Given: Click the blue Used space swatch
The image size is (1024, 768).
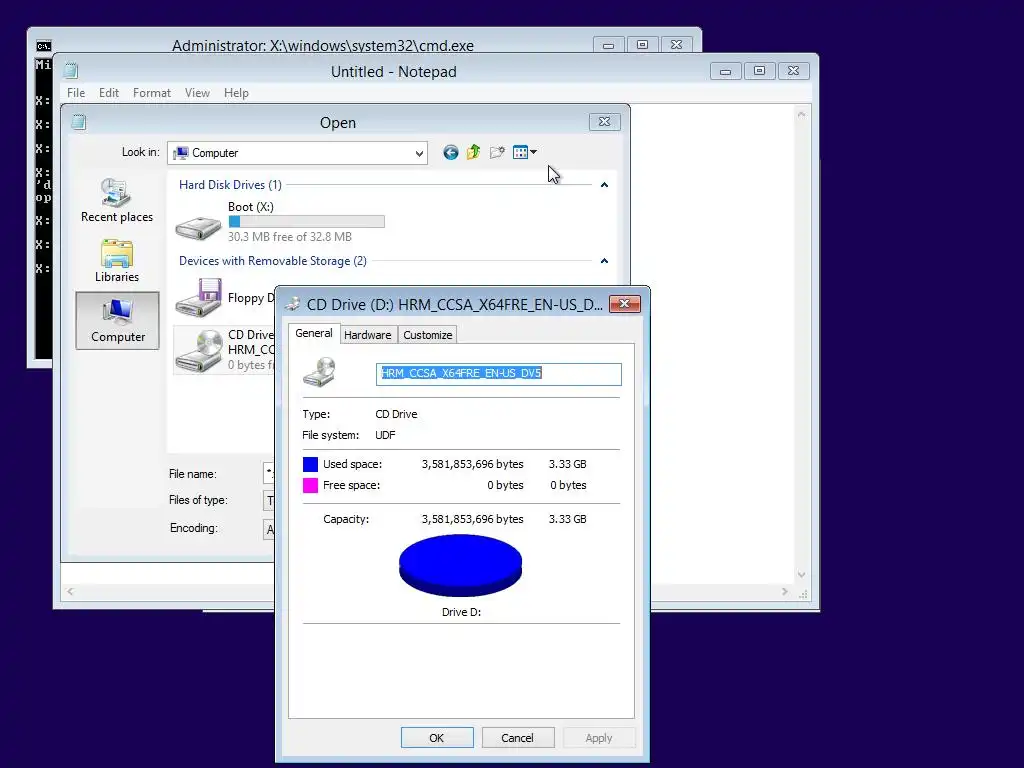Looking at the screenshot, I should [x=310, y=464].
